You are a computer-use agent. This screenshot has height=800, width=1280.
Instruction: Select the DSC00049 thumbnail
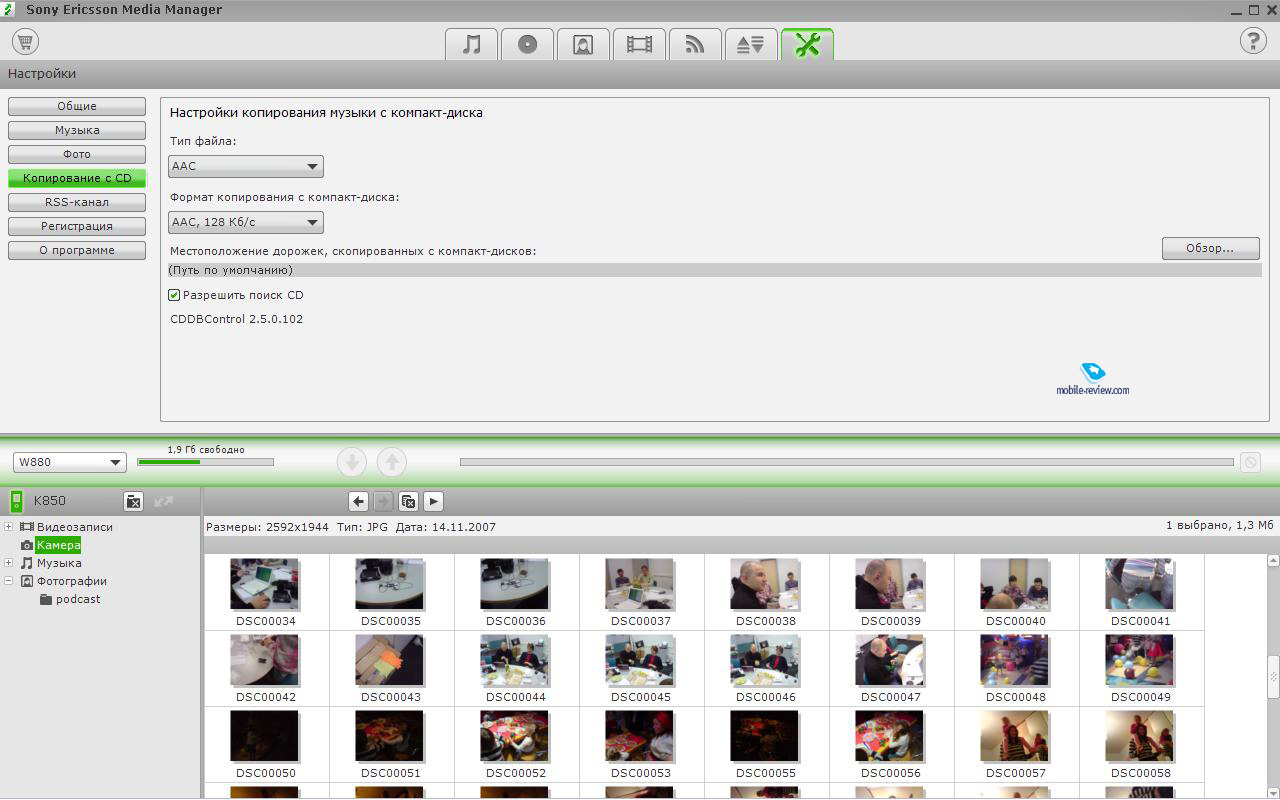tap(1140, 660)
